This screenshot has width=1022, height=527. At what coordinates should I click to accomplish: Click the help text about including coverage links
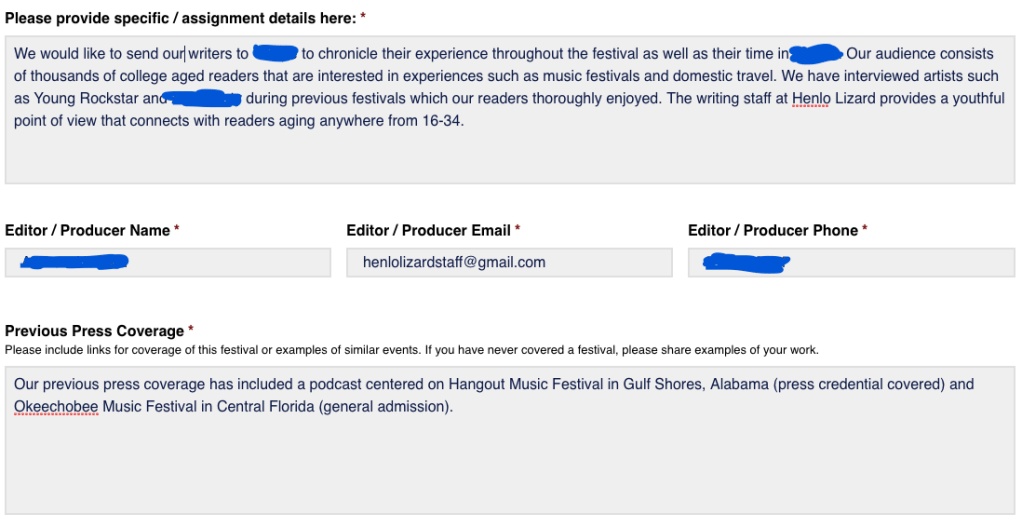[411, 350]
